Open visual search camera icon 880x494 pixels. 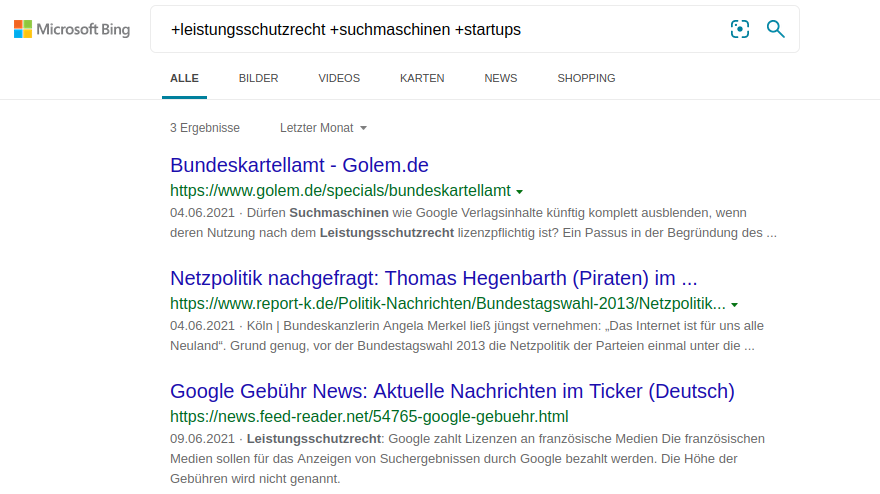pyautogui.click(x=740, y=29)
